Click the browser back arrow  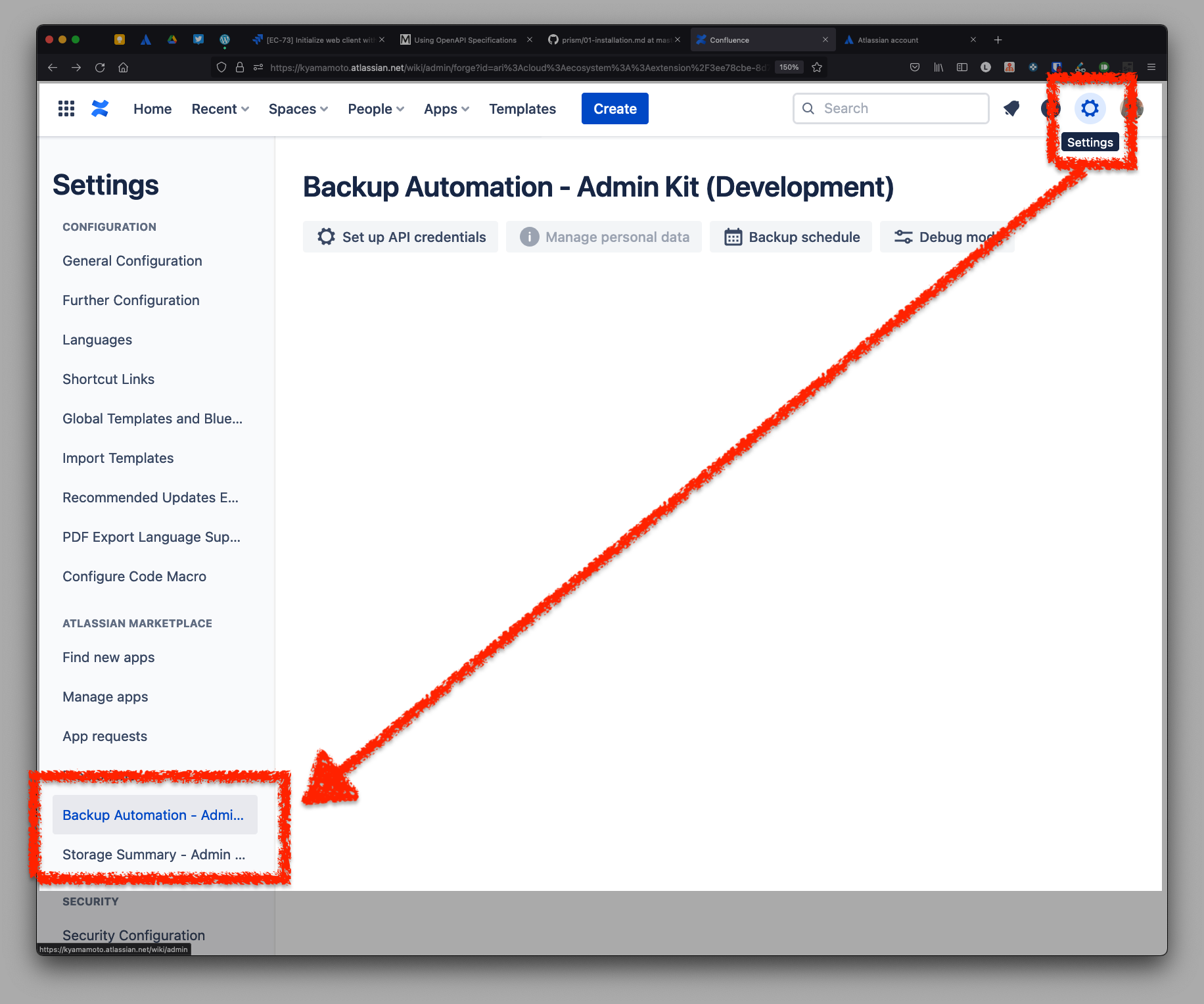(x=53, y=67)
